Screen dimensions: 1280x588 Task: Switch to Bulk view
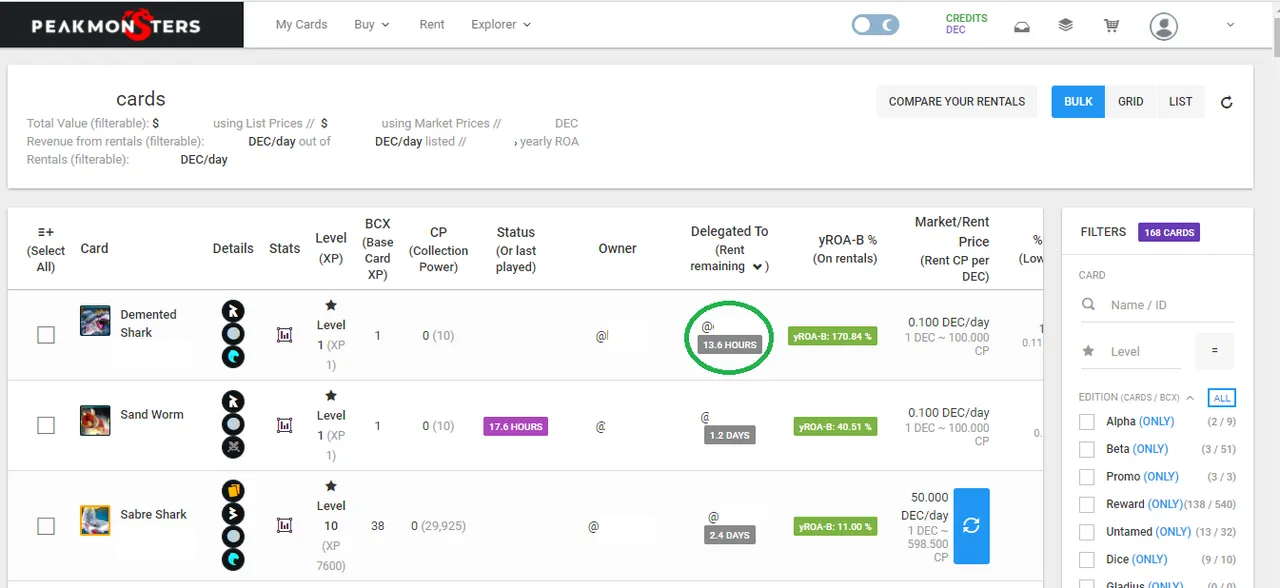(1078, 101)
